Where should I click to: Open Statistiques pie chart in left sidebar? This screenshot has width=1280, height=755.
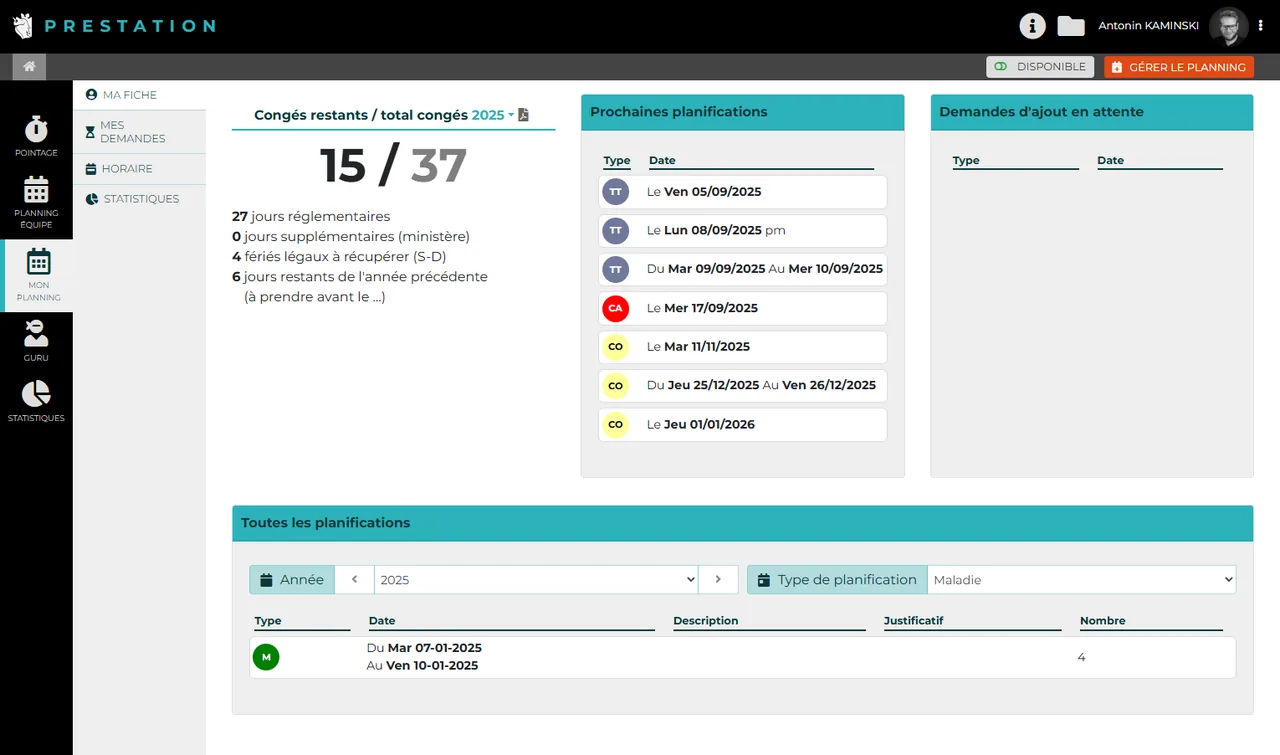point(36,401)
